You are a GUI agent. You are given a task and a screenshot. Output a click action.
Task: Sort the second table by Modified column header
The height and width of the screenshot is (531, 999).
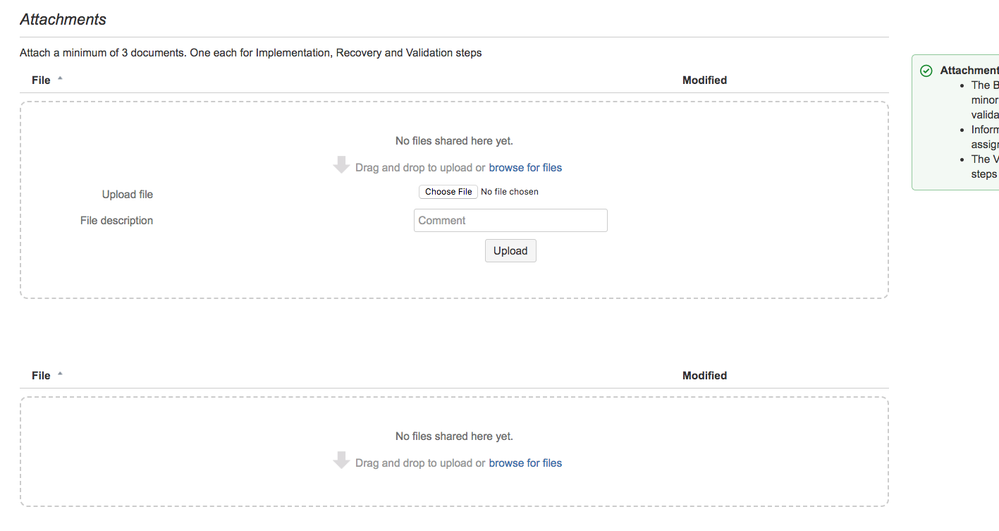click(x=704, y=376)
